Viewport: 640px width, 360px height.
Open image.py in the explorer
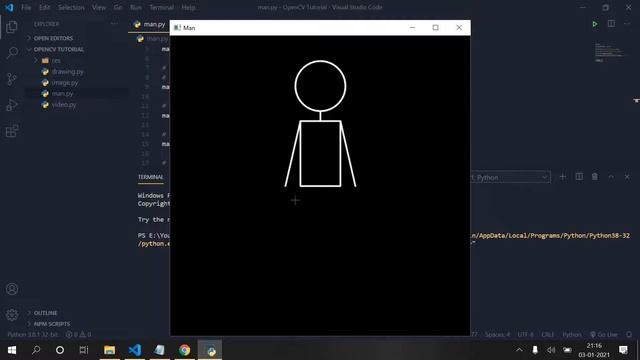64,82
